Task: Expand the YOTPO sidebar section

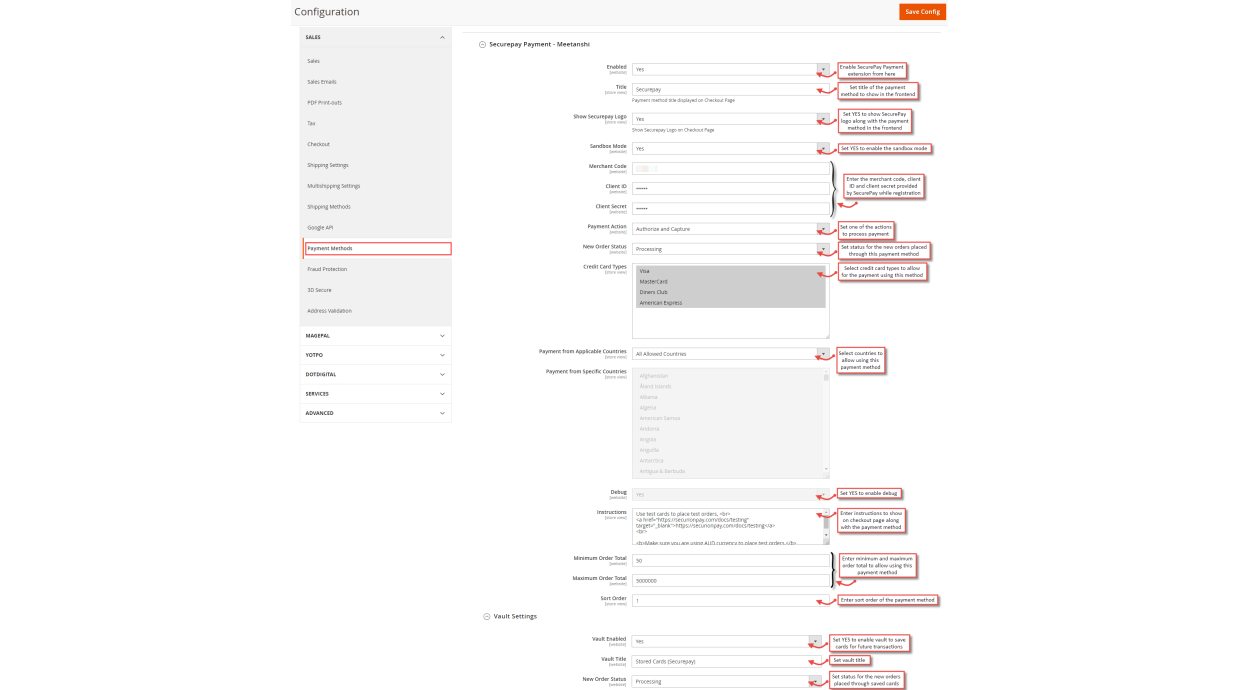Action: [375, 355]
